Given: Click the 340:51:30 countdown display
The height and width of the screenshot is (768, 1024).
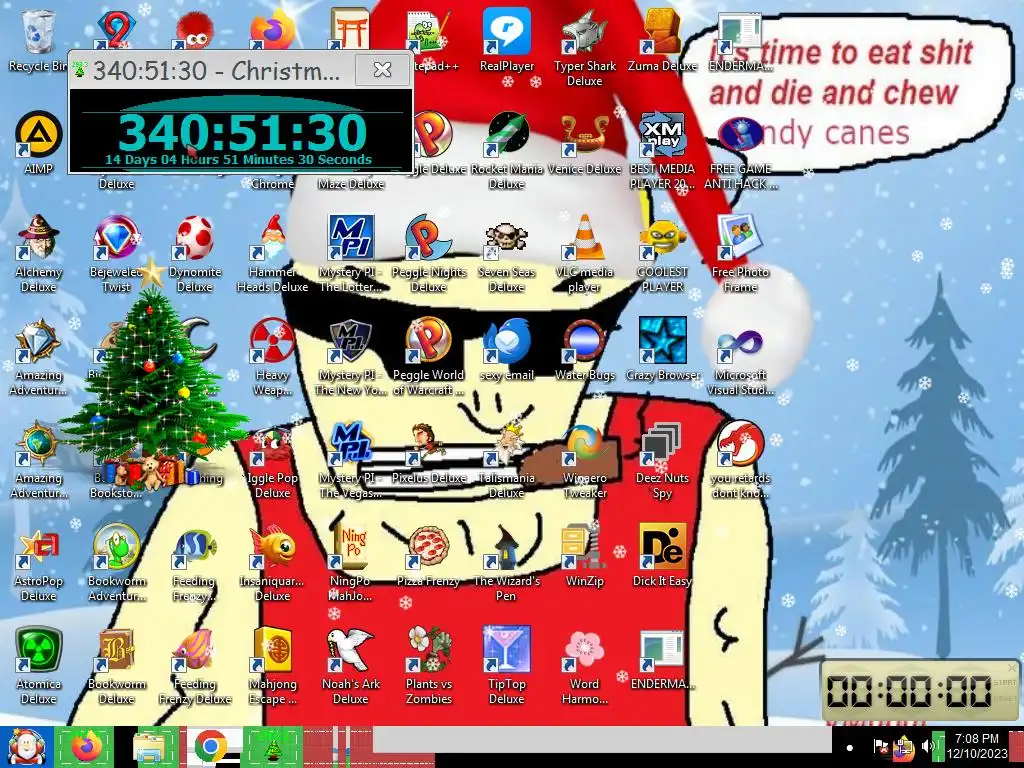Looking at the screenshot, I should [x=242, y=133].
